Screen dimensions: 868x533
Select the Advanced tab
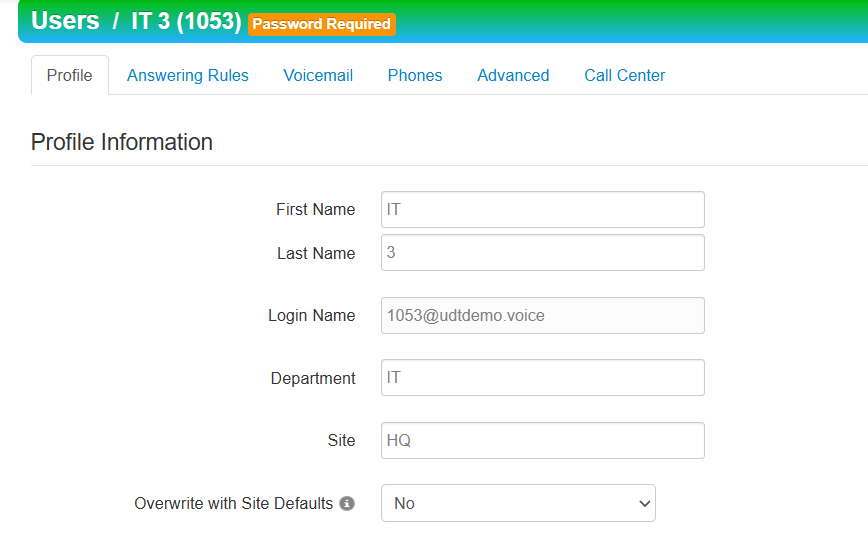(x=513, y=75)
